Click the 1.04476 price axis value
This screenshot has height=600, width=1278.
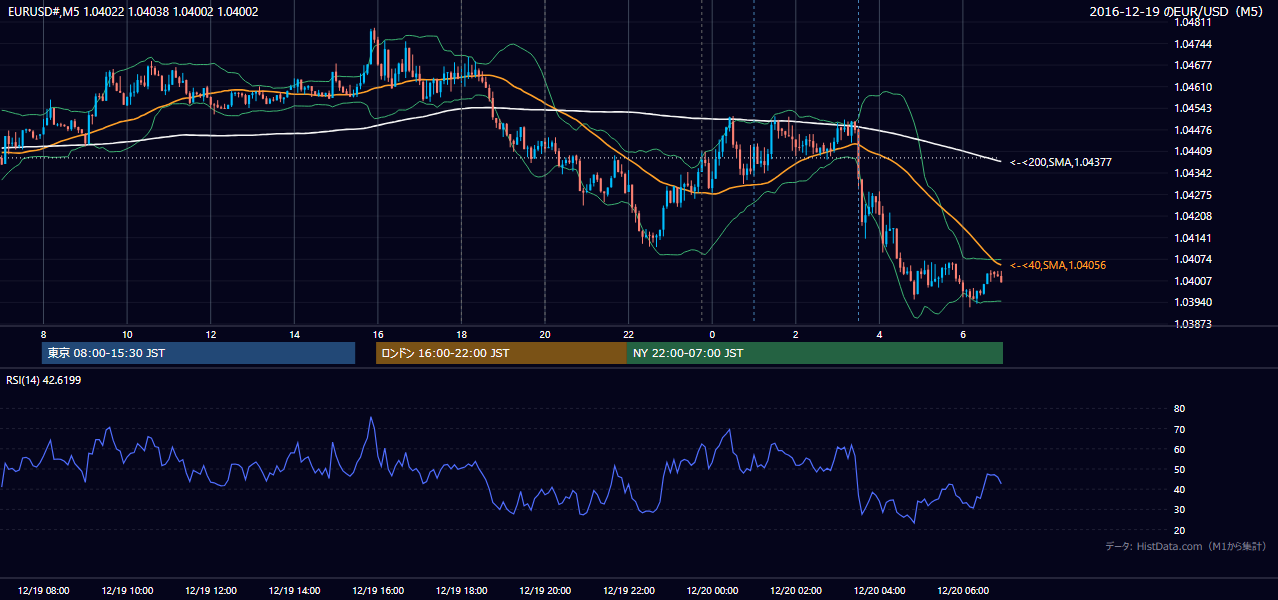[x=1194, y=130]
